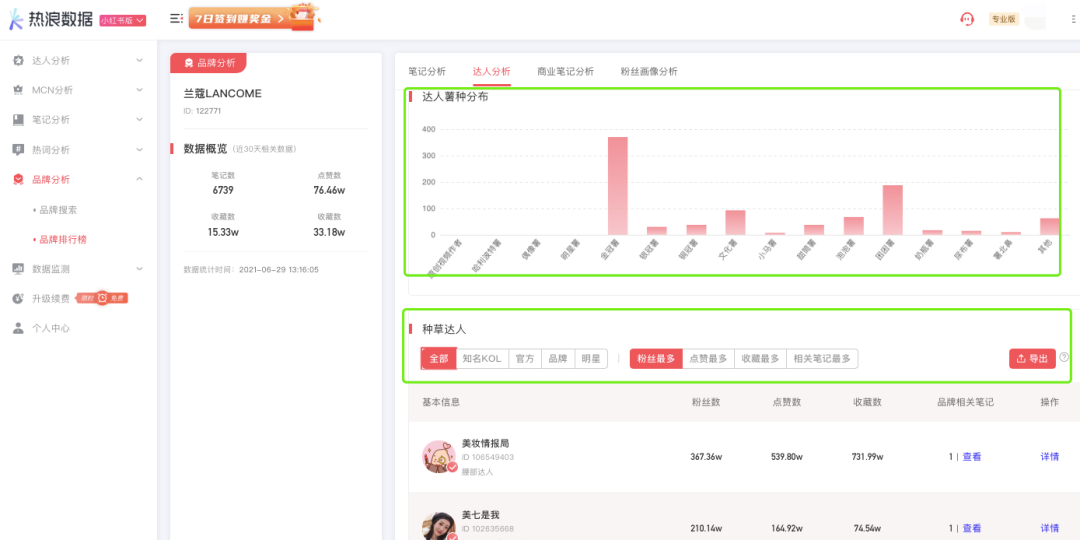The width and height of the screenshot is (1080, 540).
Task: Select the 全部 influencer filter
Action: point(439,359)
